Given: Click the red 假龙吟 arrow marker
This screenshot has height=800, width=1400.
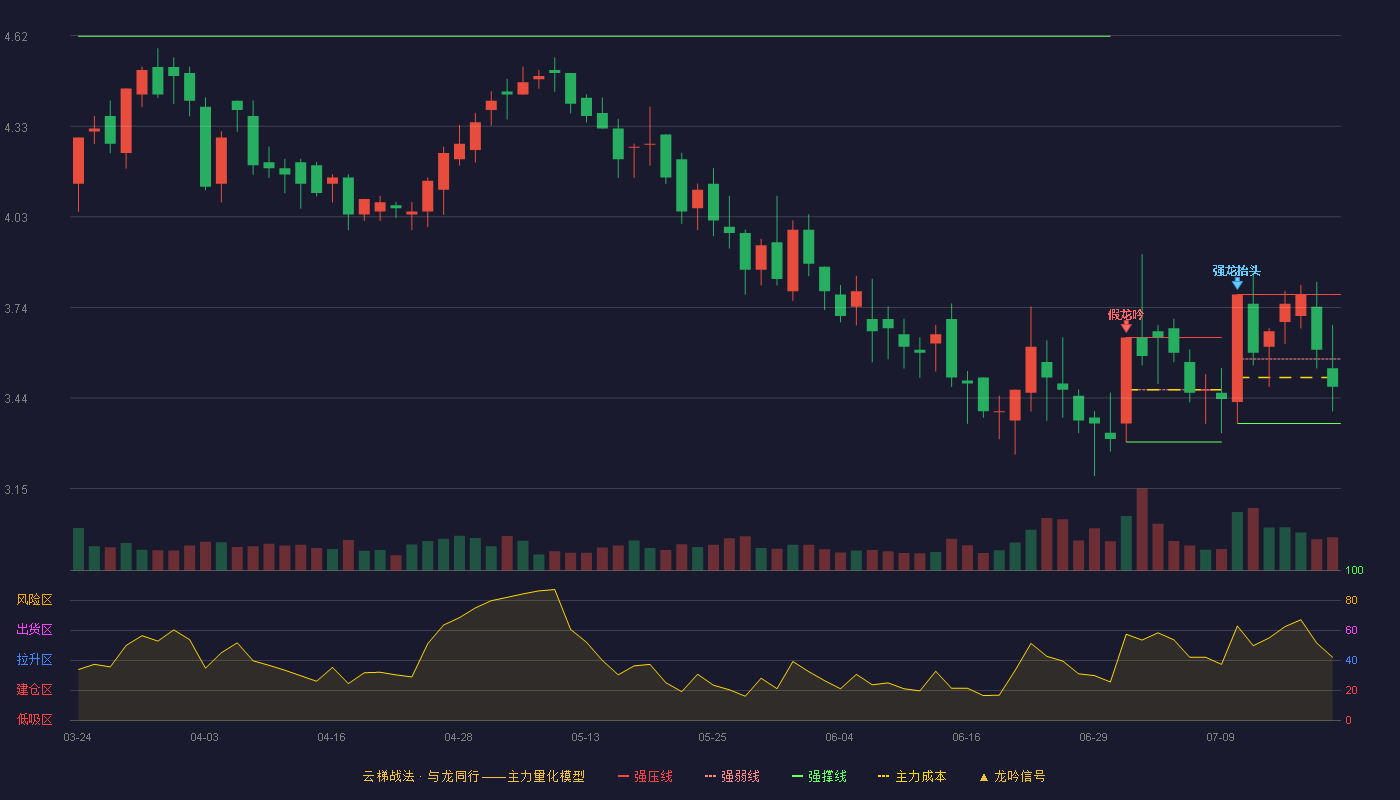Looking at the screenshot, I should coord(1126,327).
